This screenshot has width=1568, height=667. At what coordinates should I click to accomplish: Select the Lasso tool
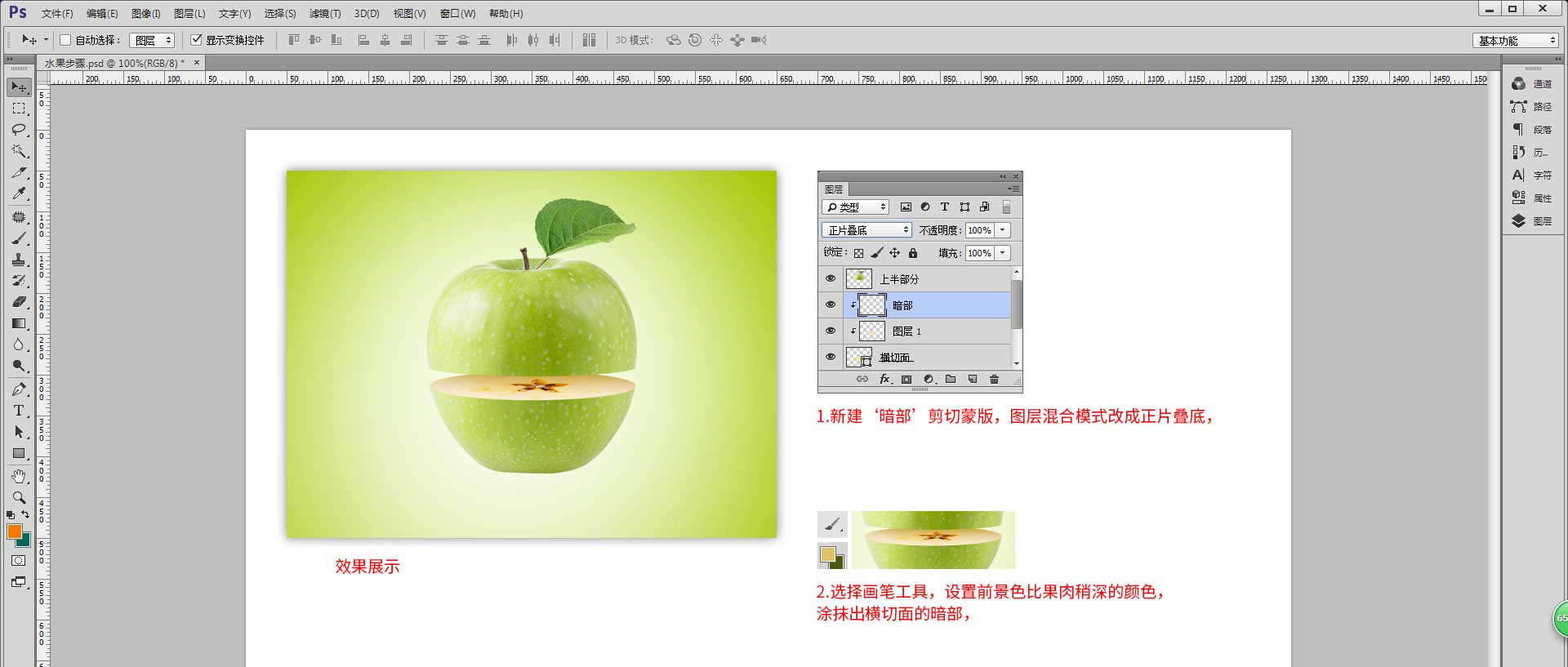tap(19, 130)
